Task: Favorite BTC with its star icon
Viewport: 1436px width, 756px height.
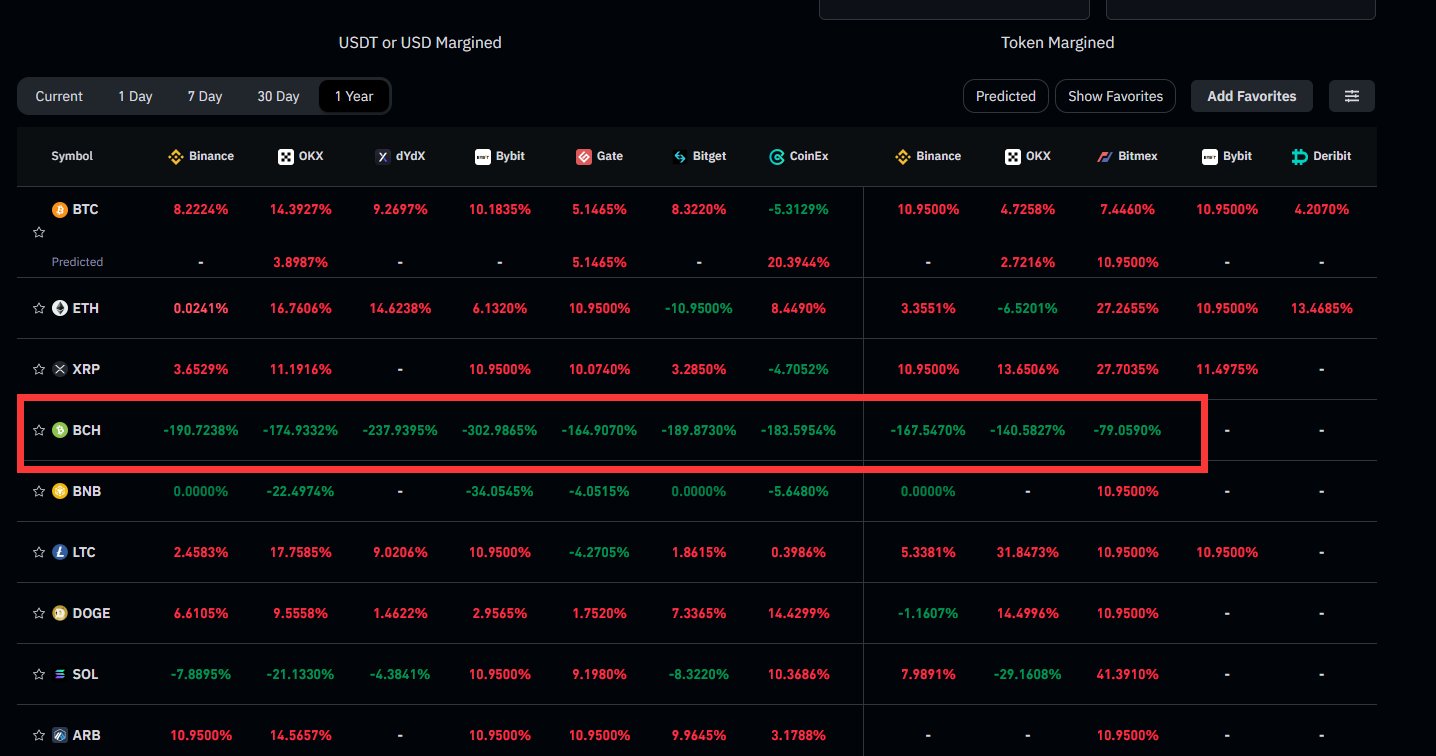Action: 39,232
